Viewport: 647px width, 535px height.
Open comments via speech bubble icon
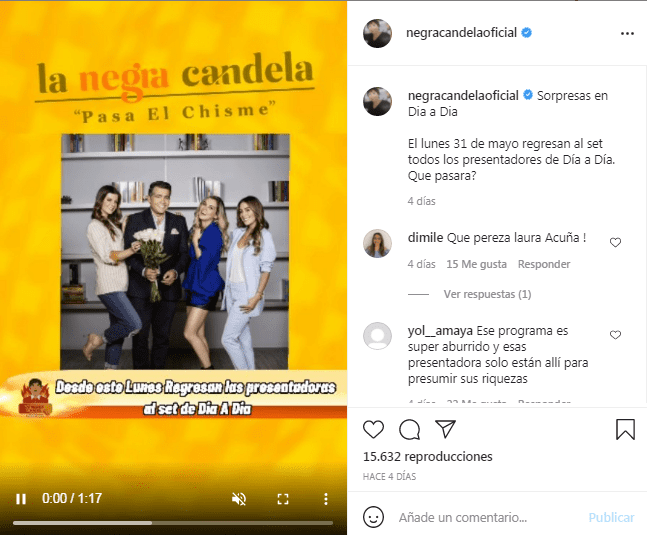pyautogui.click(x=409, y=429)
